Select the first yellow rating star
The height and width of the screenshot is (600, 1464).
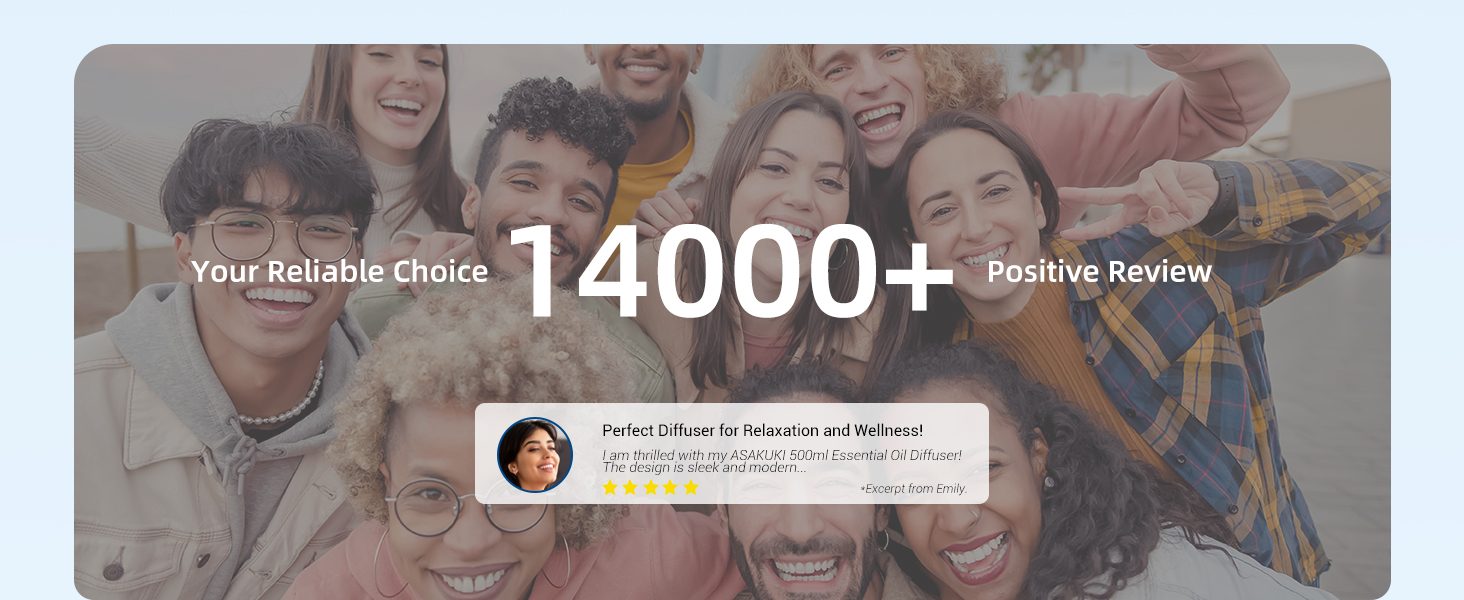610,488
